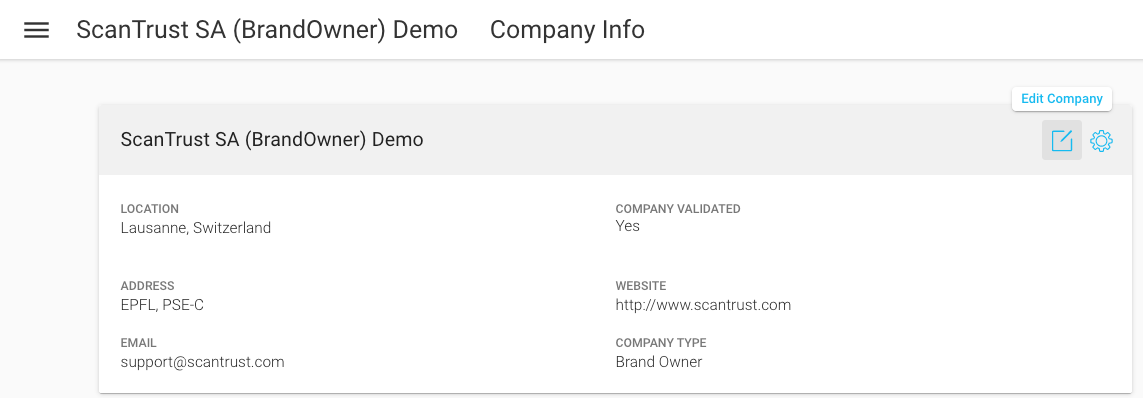Click the COMPANY TYPE label
Viewport: 1143px width, 398px height.
[660, 343]
